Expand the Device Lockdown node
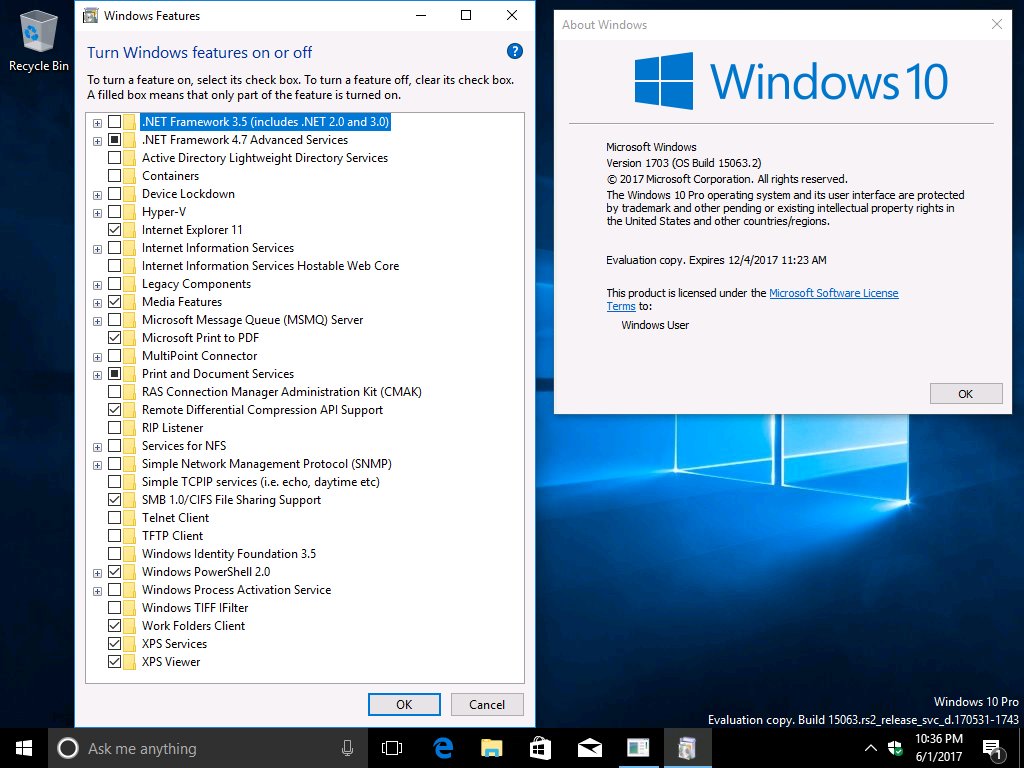Image resolution: width=1024 pixels, height=768 pixels. point(97,195)
